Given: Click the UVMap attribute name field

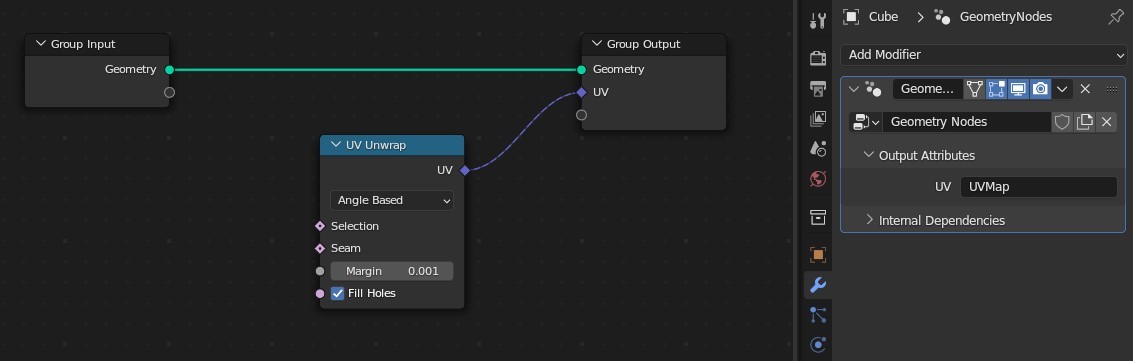Looking at the screenshot, I should click(x=1038, y=187).
